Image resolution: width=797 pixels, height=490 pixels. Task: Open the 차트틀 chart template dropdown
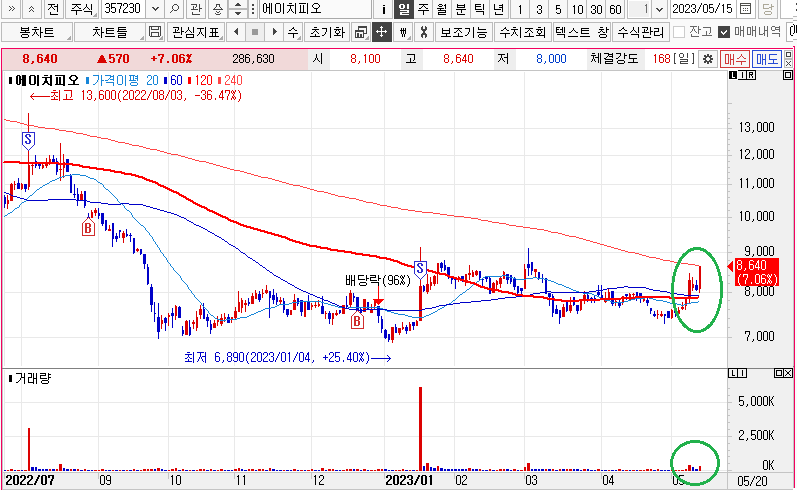point(110,33)
